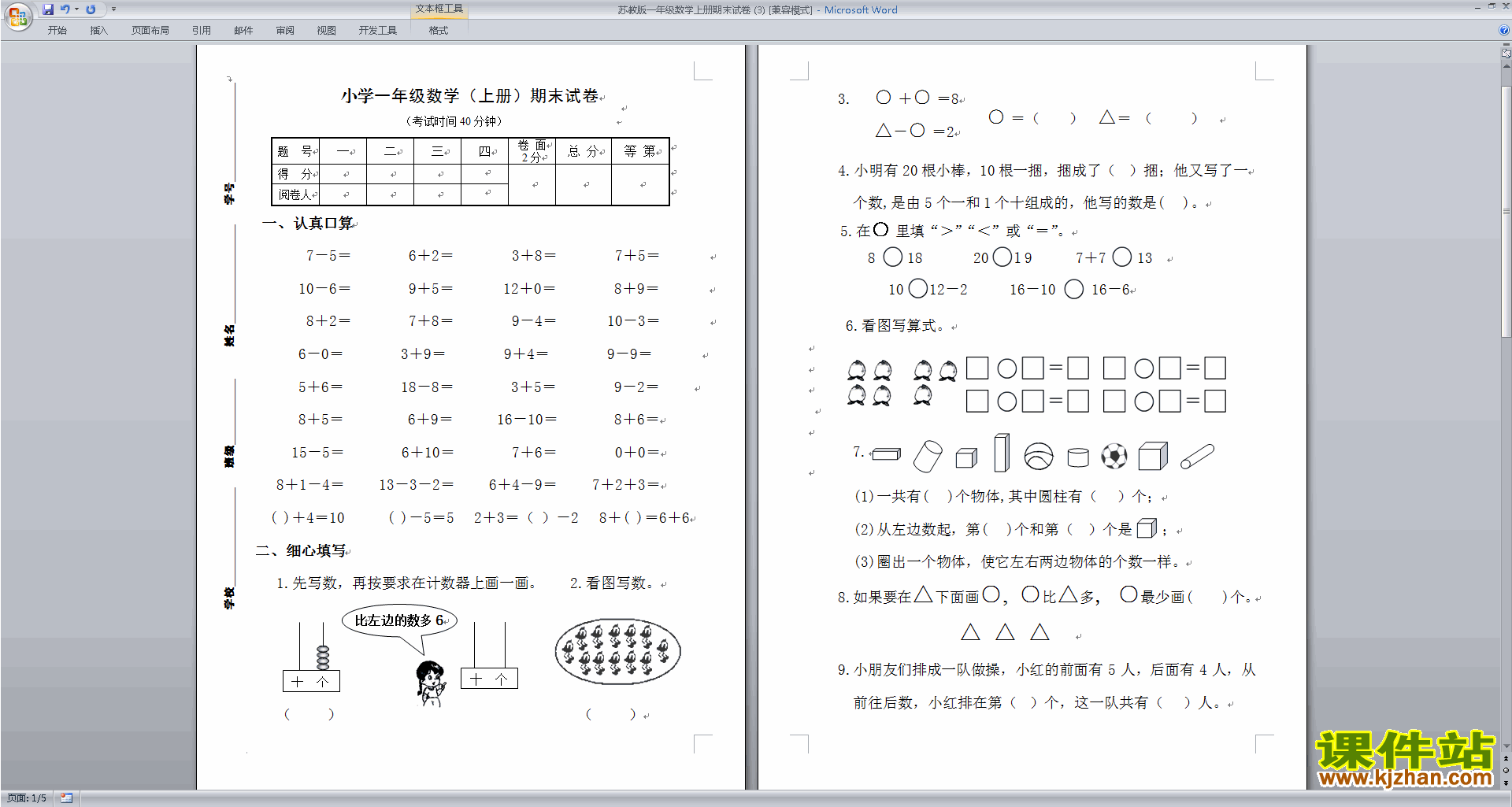Open the 邮件 tab
The height and width of the screenshot is (807, 1512).
point(243,31)
